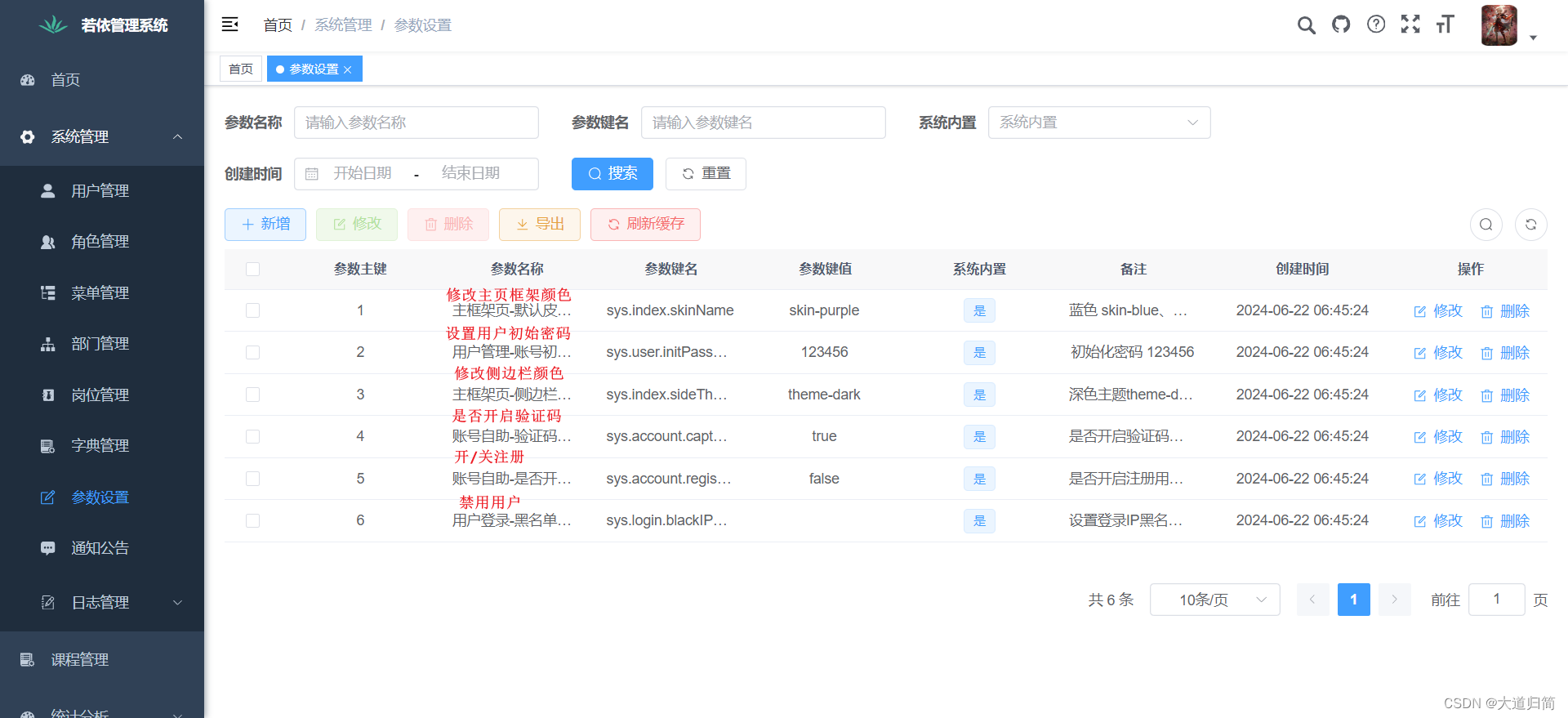This screenshot has height=718, width=1568.
Task: Collapse the 系统管理 sidebar group
Action: pyautogui.click(x=102, y=137)
